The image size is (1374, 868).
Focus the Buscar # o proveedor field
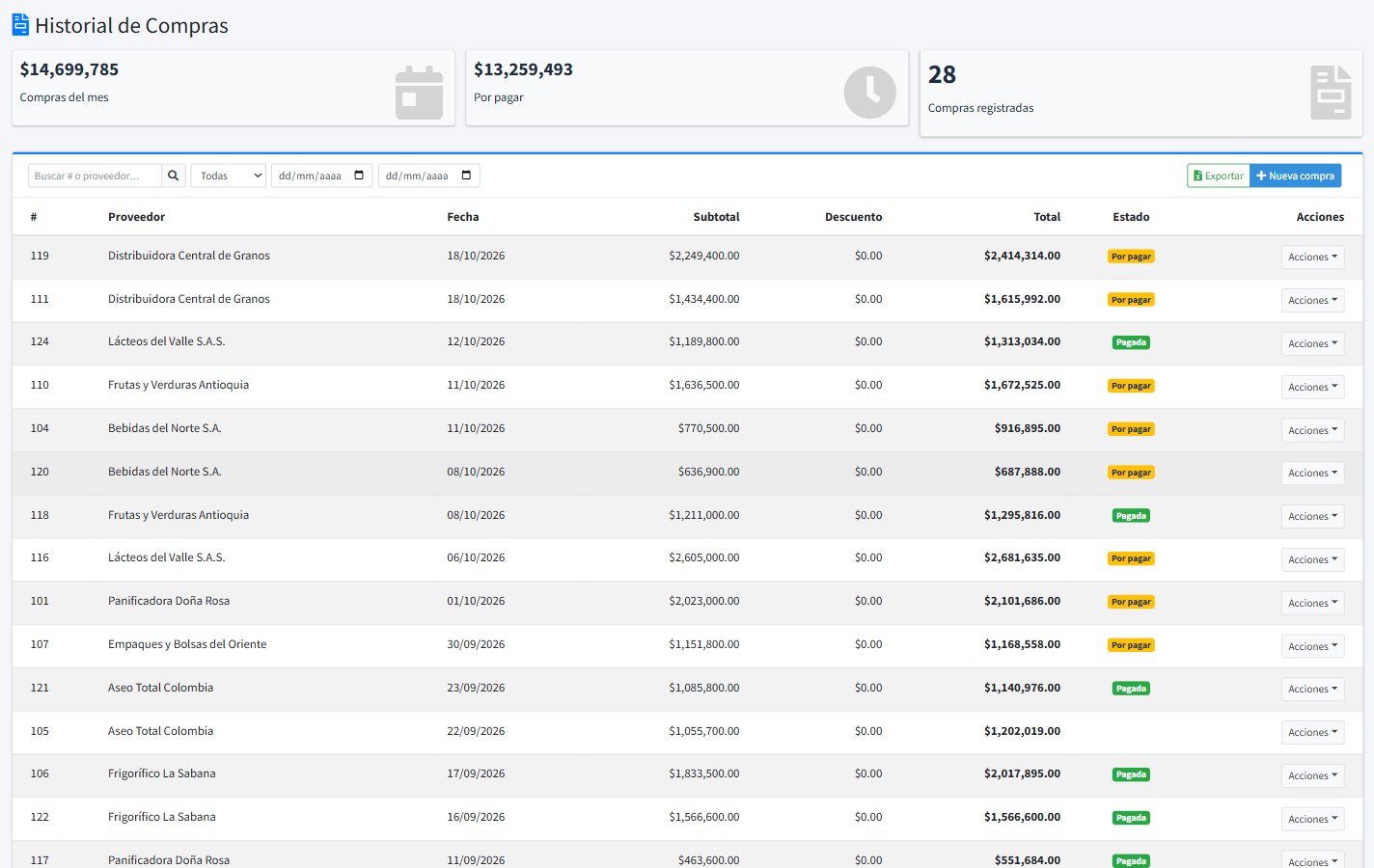pos(95,176)
